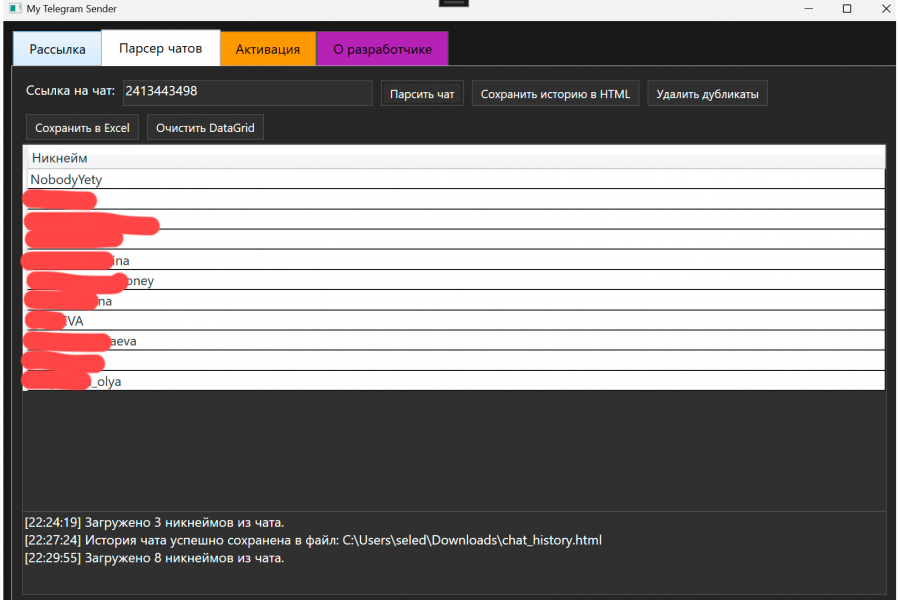Click the Очистить DataGrid button
The width and height of the screenshot is (900, 600).
205,127
